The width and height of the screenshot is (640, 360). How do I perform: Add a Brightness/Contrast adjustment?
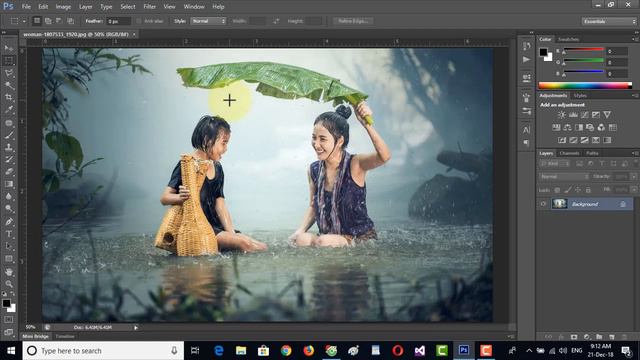point(562,115)
